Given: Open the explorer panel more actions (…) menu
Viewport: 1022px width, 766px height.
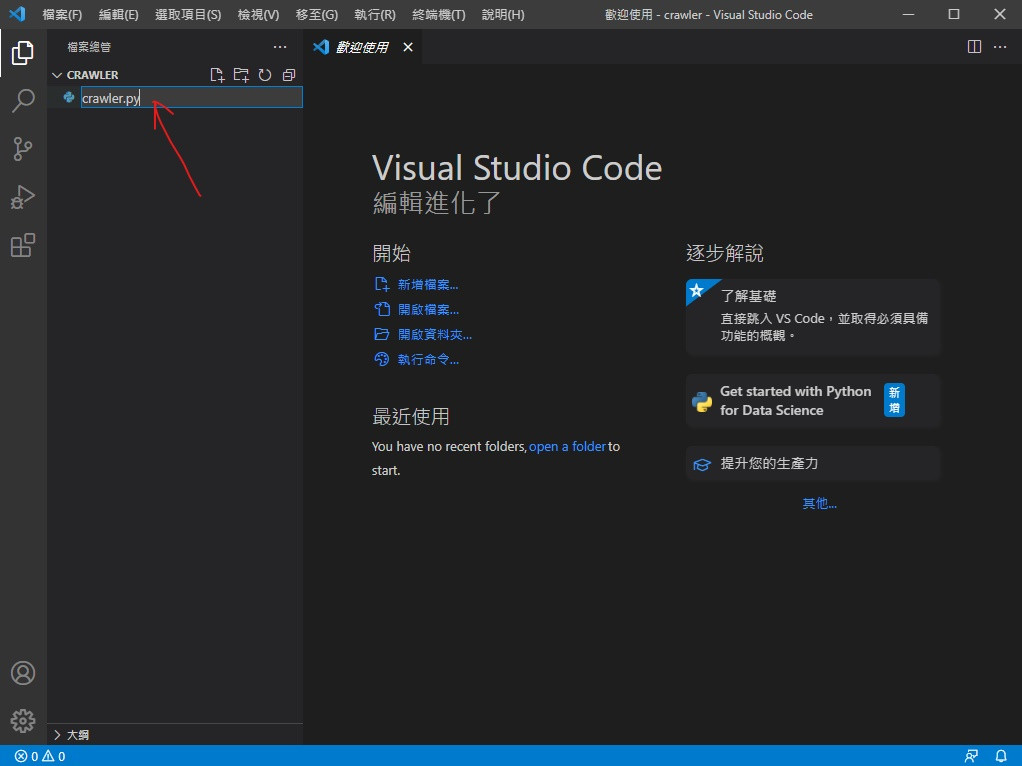Looking at the screenshot, I should (x=280, y=47).
